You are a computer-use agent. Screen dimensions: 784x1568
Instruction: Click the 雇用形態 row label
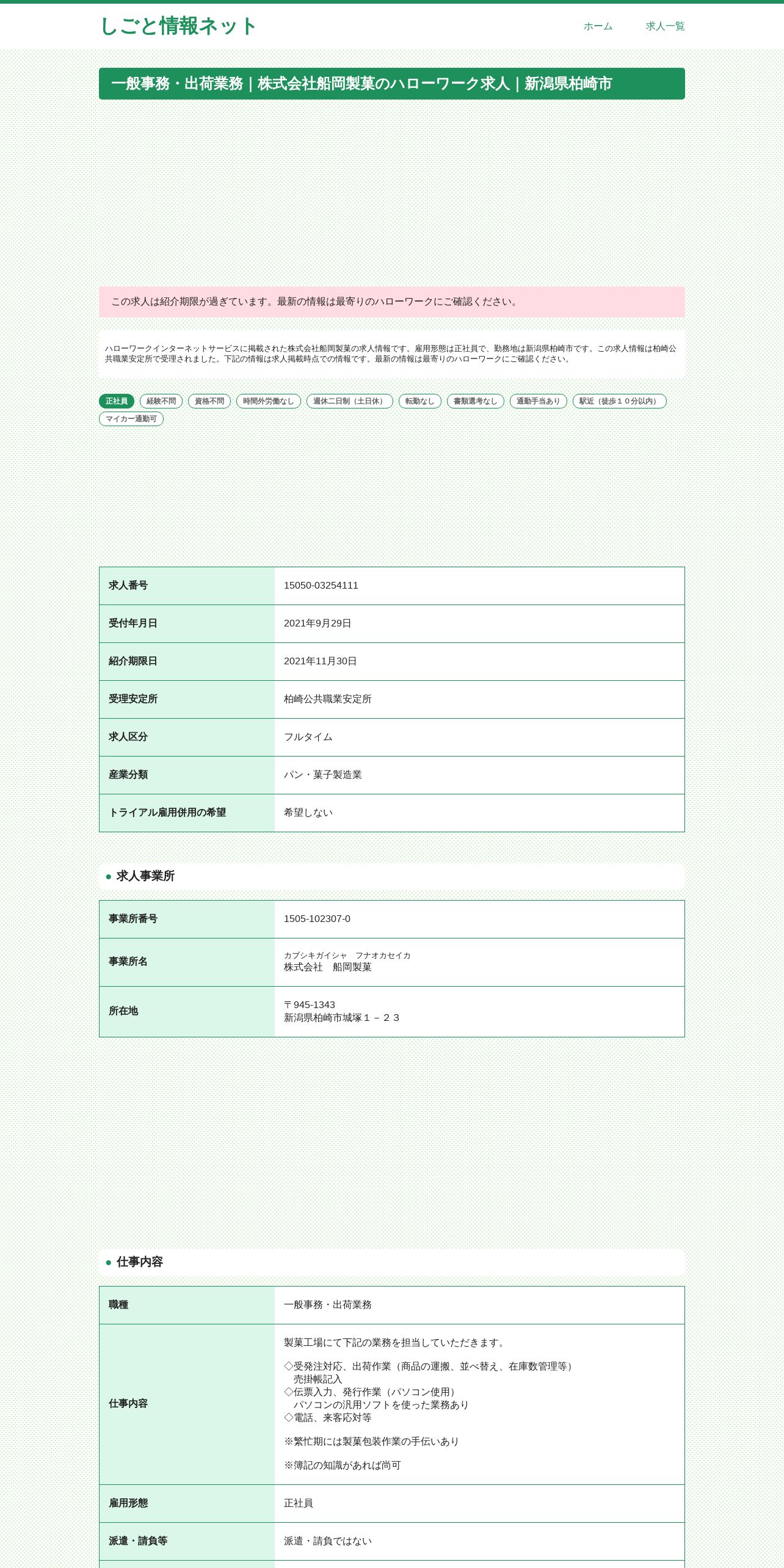pos(128,1503)
